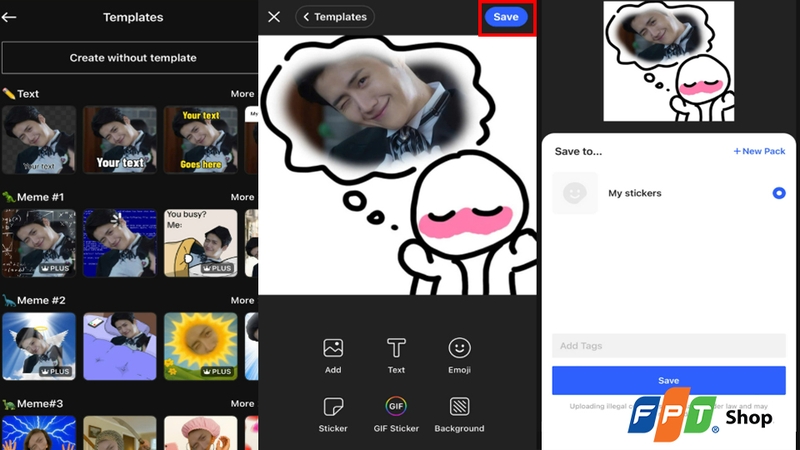Screen dimensions: 800x450
Task: Click the 'Save to...' heading
Action: click(x=578, y=151)
